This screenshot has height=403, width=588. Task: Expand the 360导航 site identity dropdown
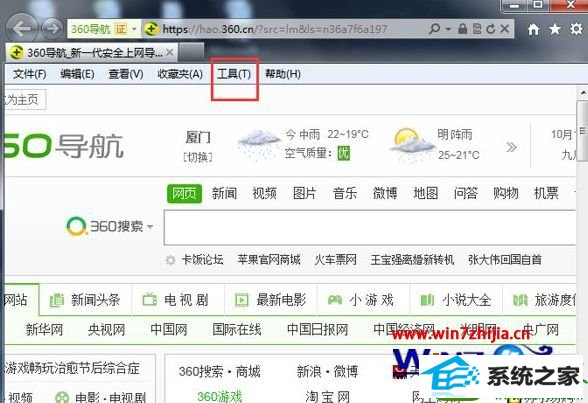coord(134,29)
